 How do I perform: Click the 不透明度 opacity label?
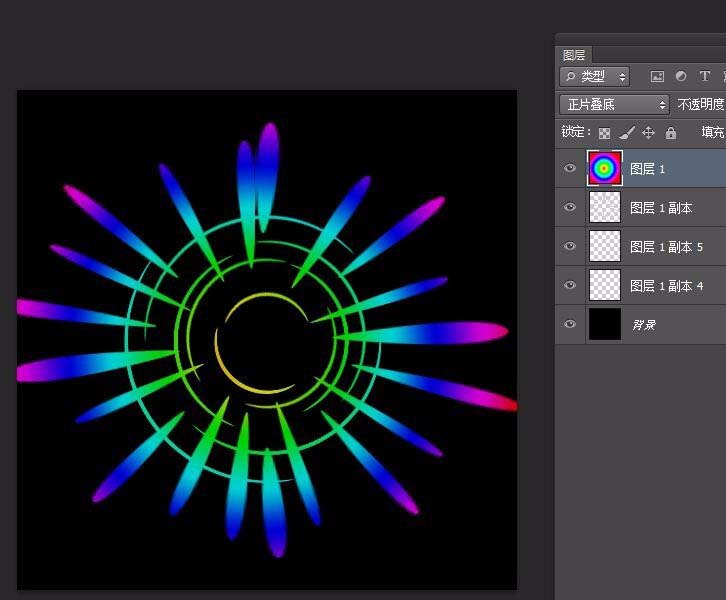[701, 105]
